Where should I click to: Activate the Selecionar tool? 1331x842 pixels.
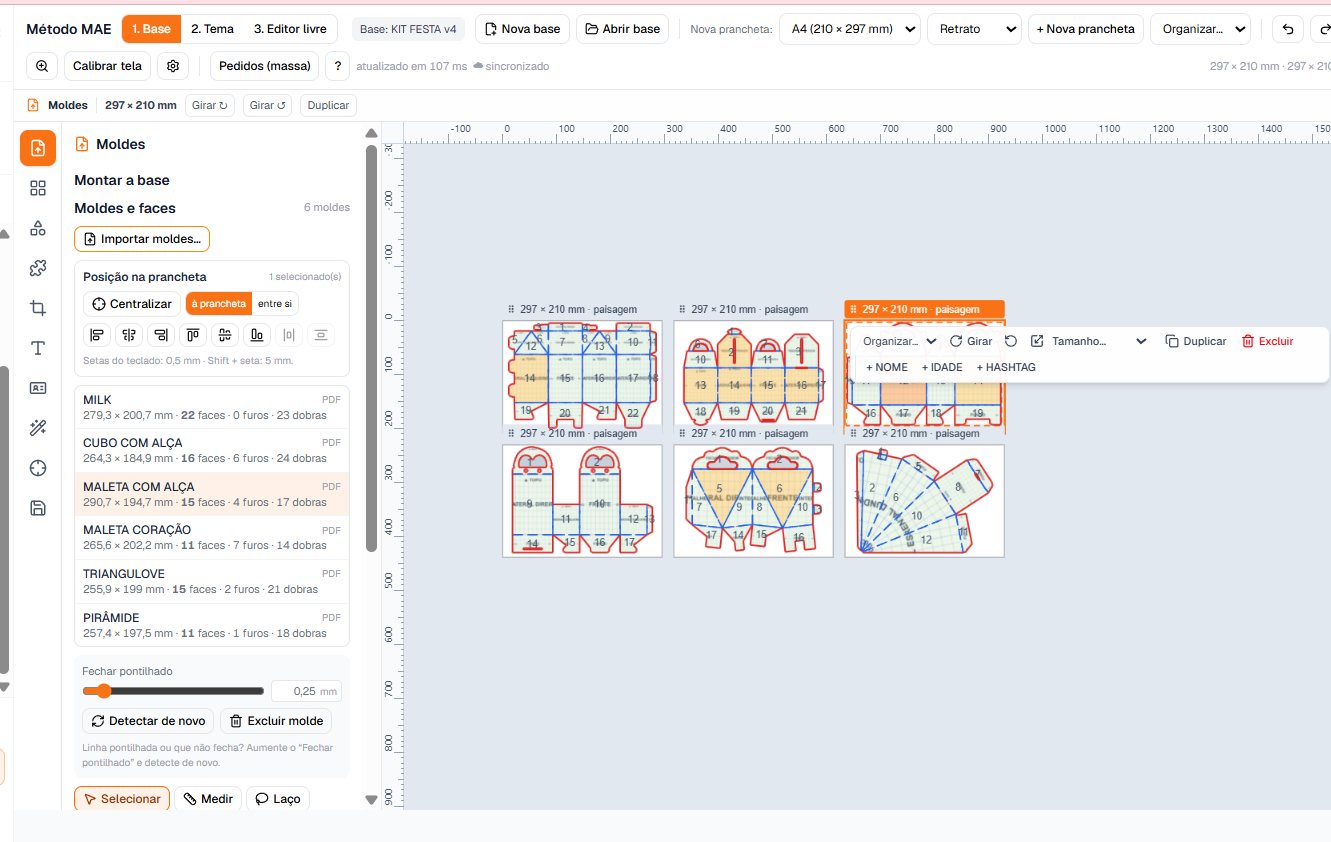pyautogui.click(x=122, y=799)
